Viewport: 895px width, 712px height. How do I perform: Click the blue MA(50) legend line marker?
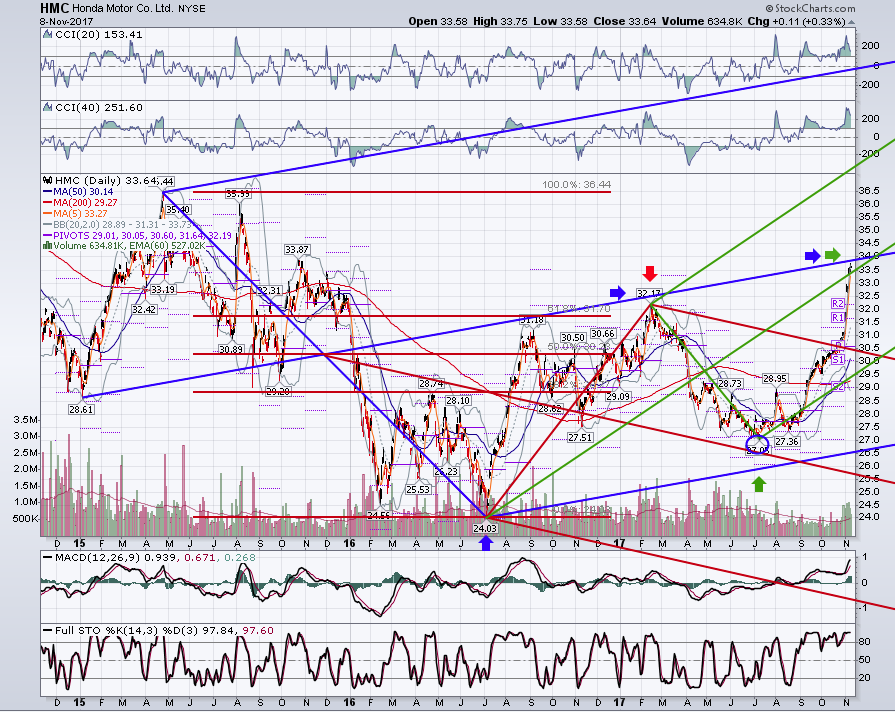click(47, 192)
